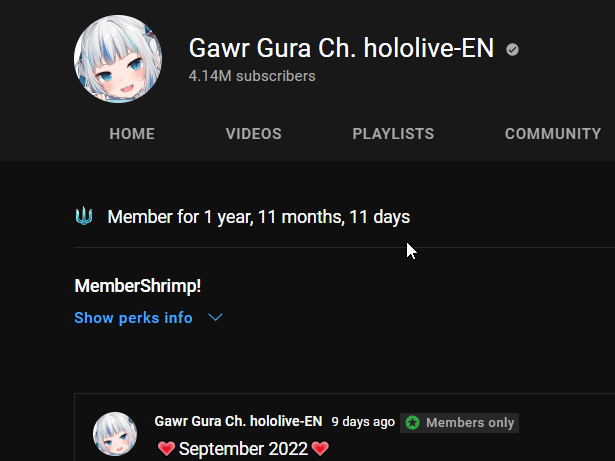
Task: Show perks info for MemberShrimp tier
Action: point(133,317)
